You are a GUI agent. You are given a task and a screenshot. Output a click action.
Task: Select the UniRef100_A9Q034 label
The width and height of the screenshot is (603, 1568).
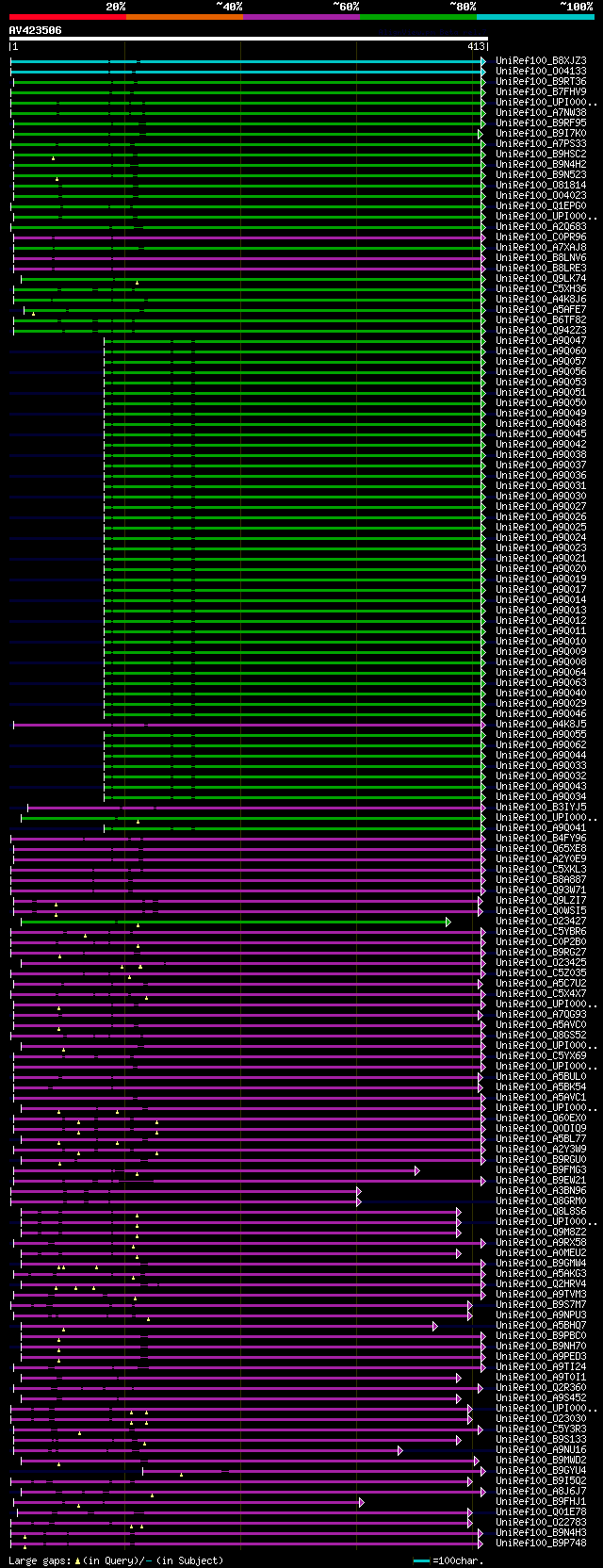(x=541, y=796)
